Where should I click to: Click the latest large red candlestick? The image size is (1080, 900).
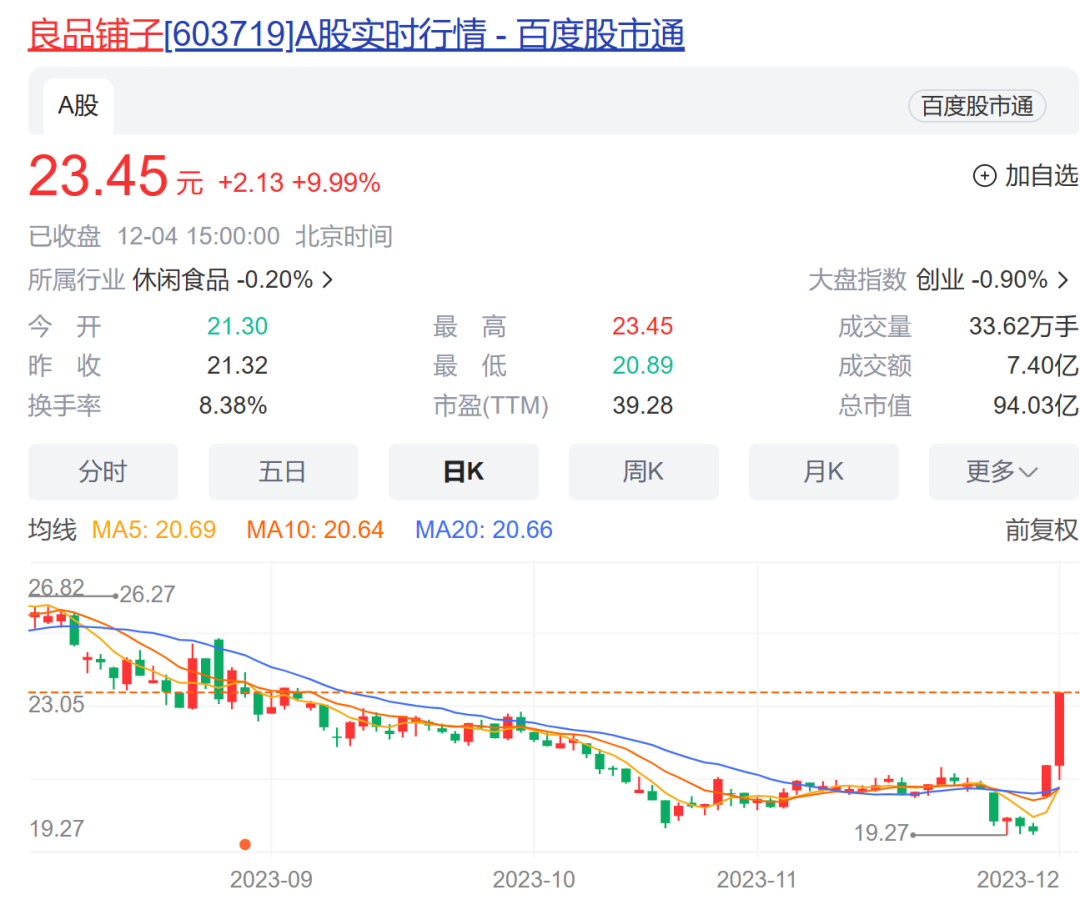click(1059, 730)
